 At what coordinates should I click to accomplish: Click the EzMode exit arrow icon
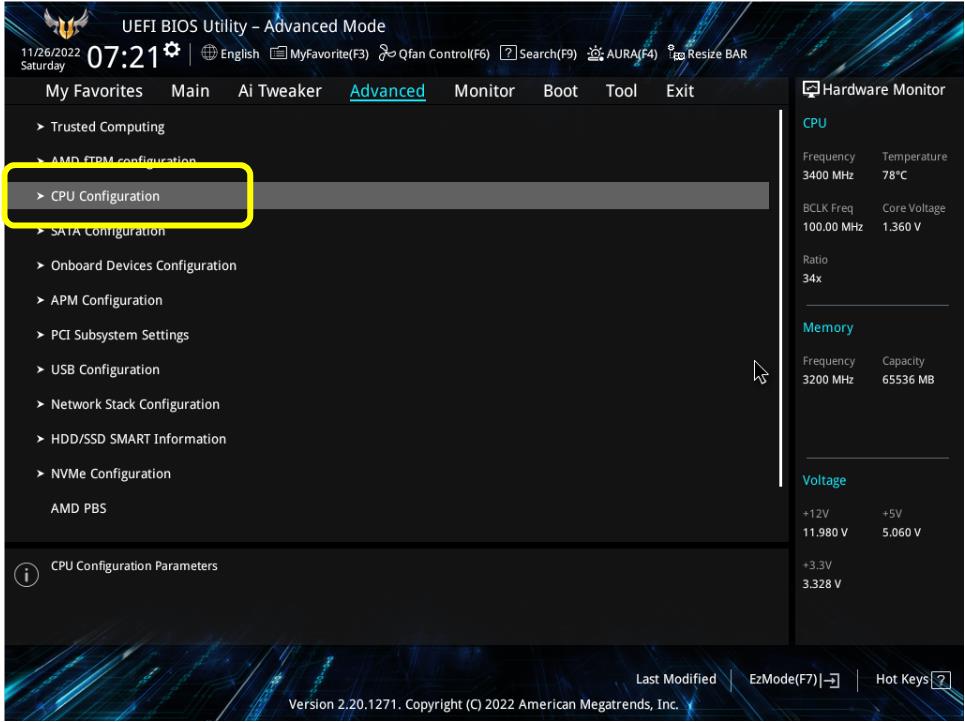[x=830, y=680]
